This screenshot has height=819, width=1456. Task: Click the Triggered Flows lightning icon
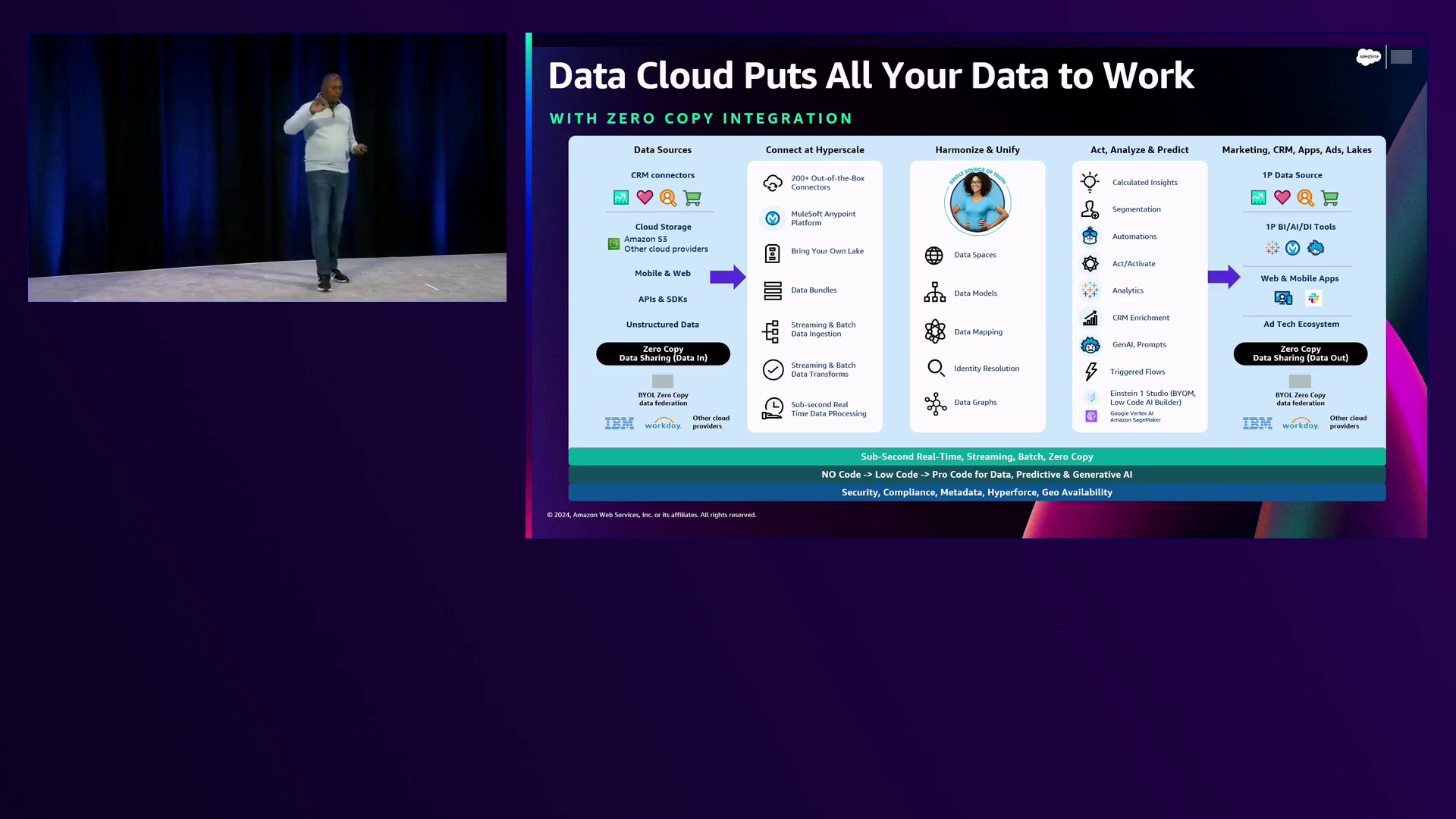1090,372
